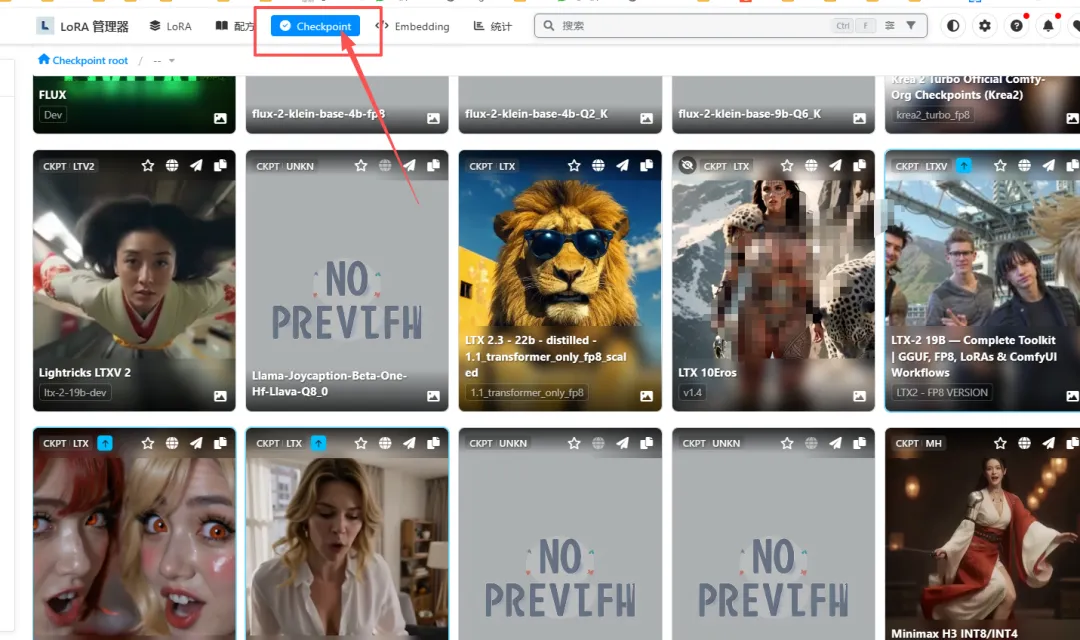Toggle favorite star on LTX 2.3 22b distilled card
This screenshot has width=1080, height=640.
pyautogui.click(x=574, y=165)
